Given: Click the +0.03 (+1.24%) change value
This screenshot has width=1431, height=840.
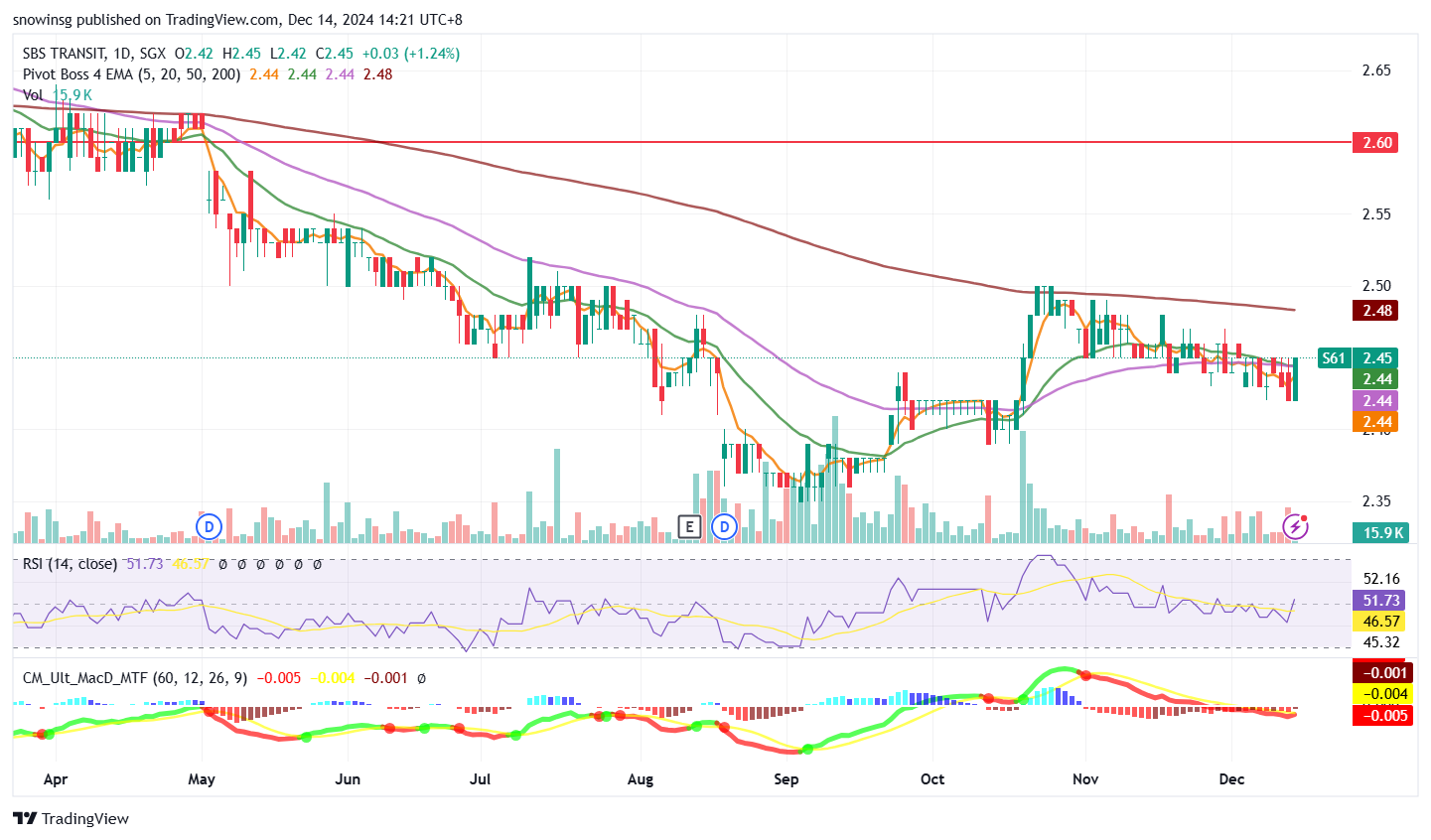Looking at the screenshot, I should [x=410, y=54].
